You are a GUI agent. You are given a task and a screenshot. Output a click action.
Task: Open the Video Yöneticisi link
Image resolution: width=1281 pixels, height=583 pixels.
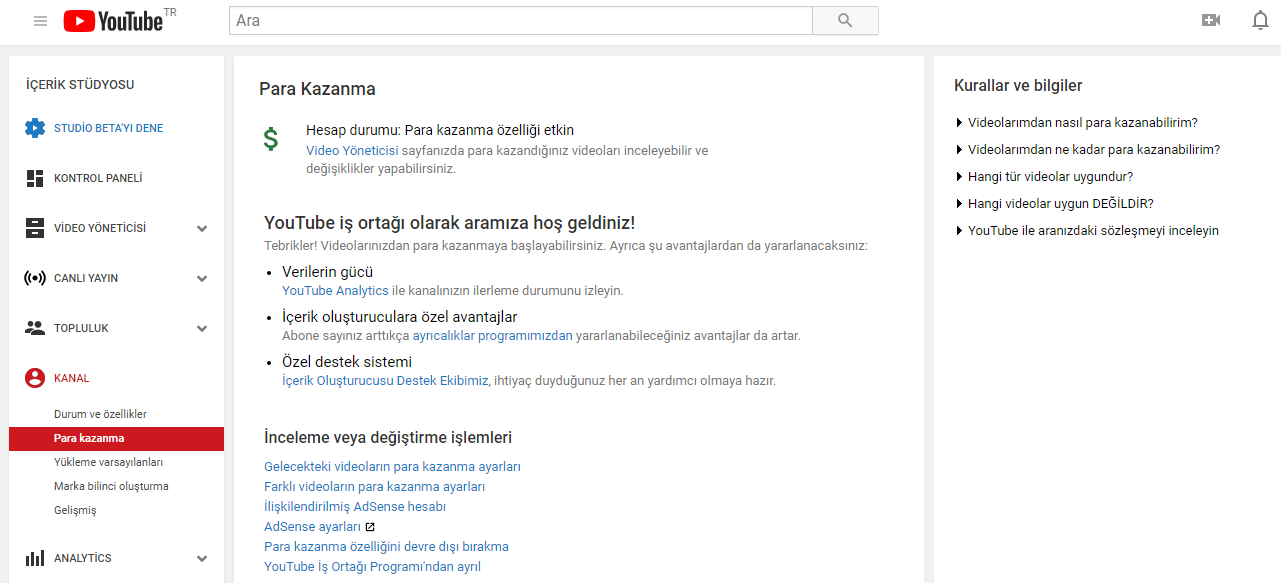point(352,150)
